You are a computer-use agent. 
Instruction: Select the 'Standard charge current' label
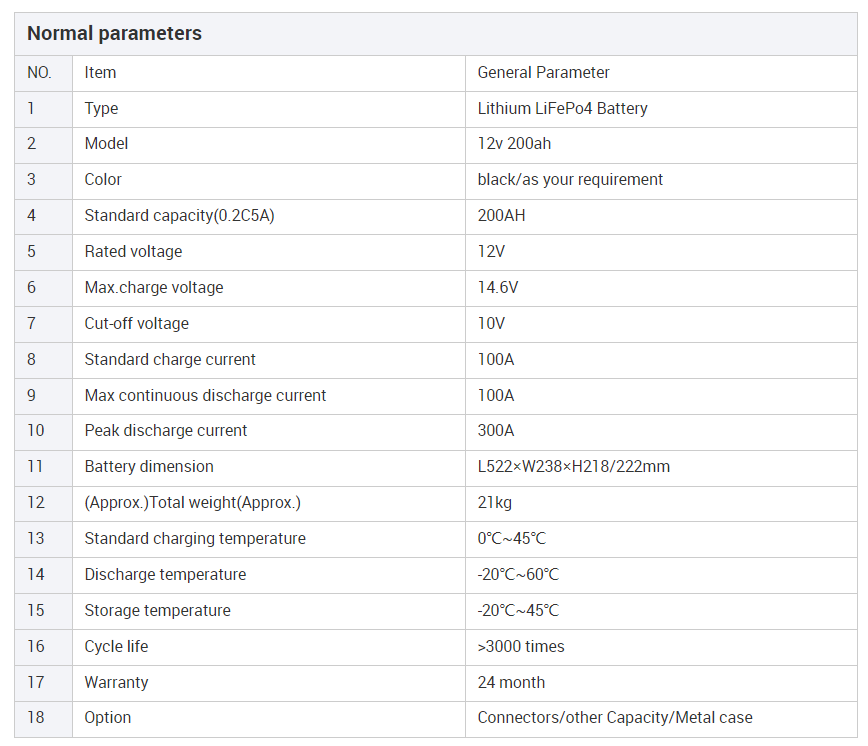170,360
